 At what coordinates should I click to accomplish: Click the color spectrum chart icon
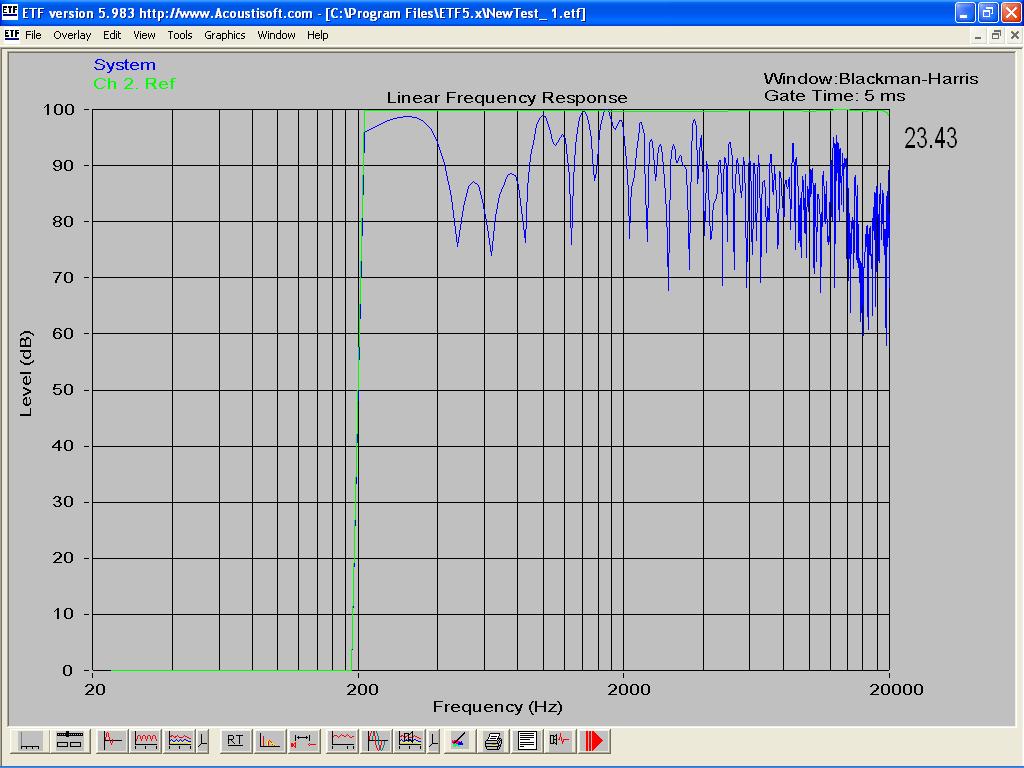tap(458, 741)
